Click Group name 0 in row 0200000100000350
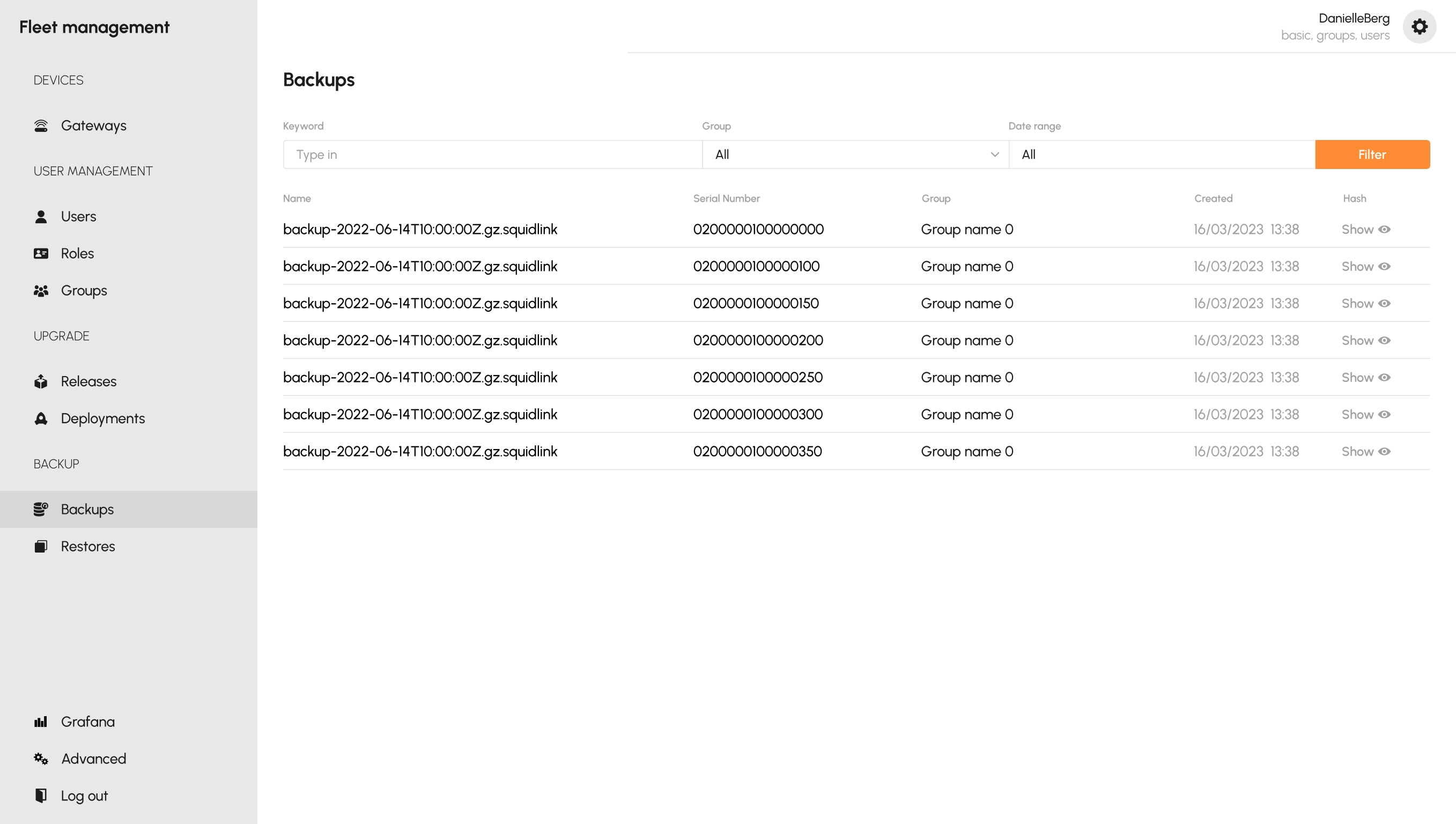The image size is (1456, 824). click(x=967, y=452)
